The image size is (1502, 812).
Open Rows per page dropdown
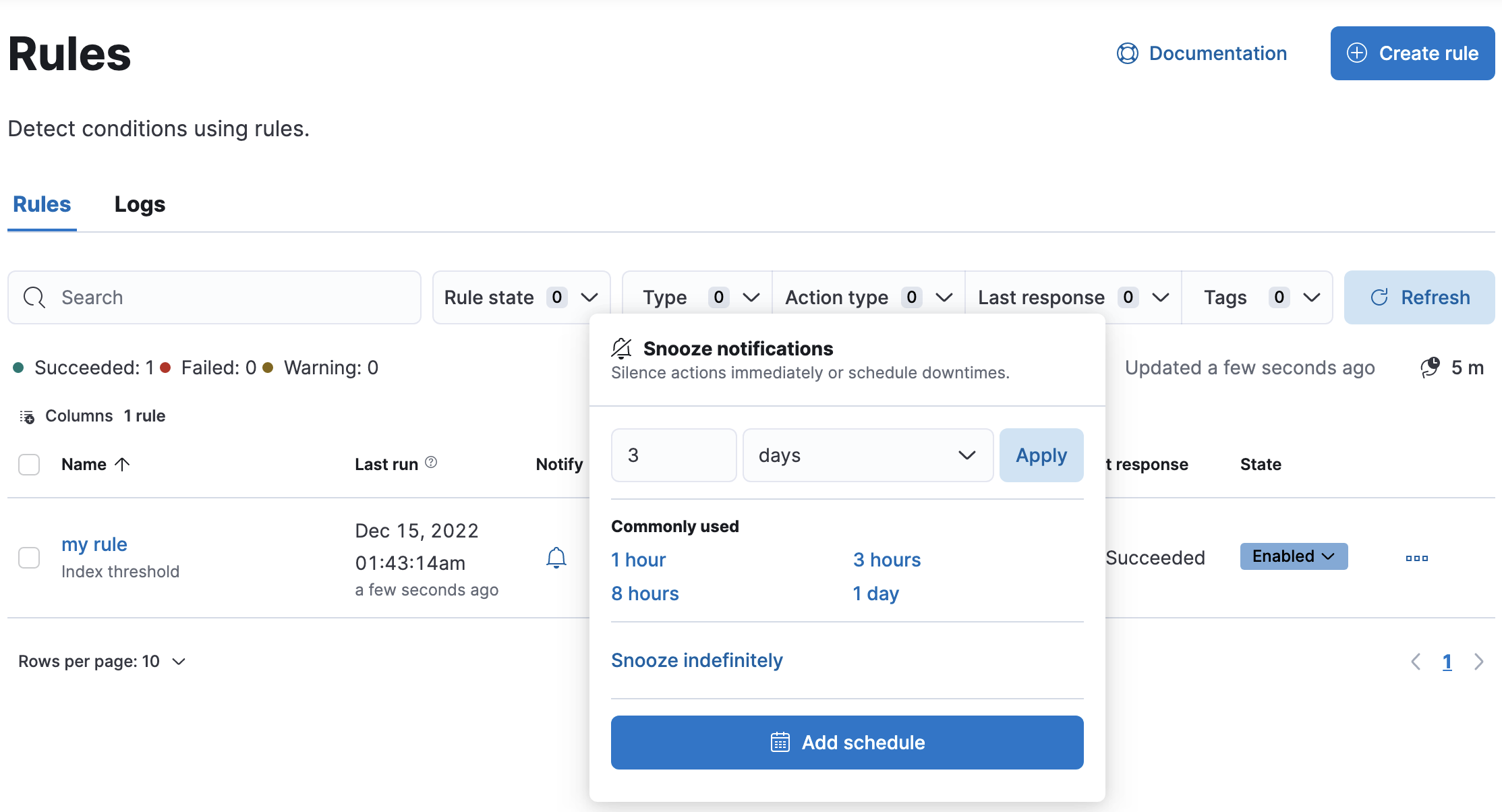click(102, 662)
